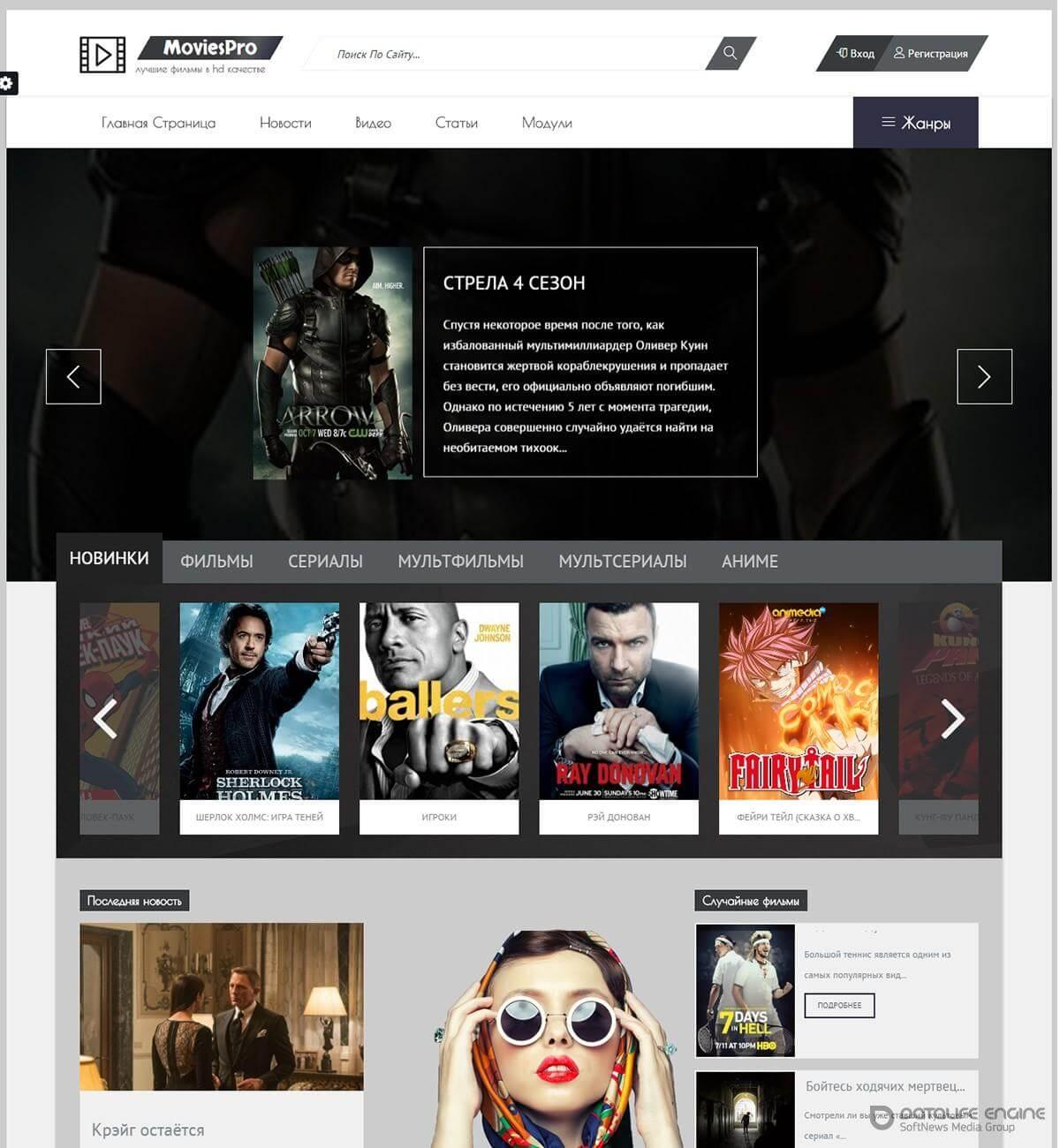
Task: Click the poster carousel left arrow
Action: click(x=105, y=719)
